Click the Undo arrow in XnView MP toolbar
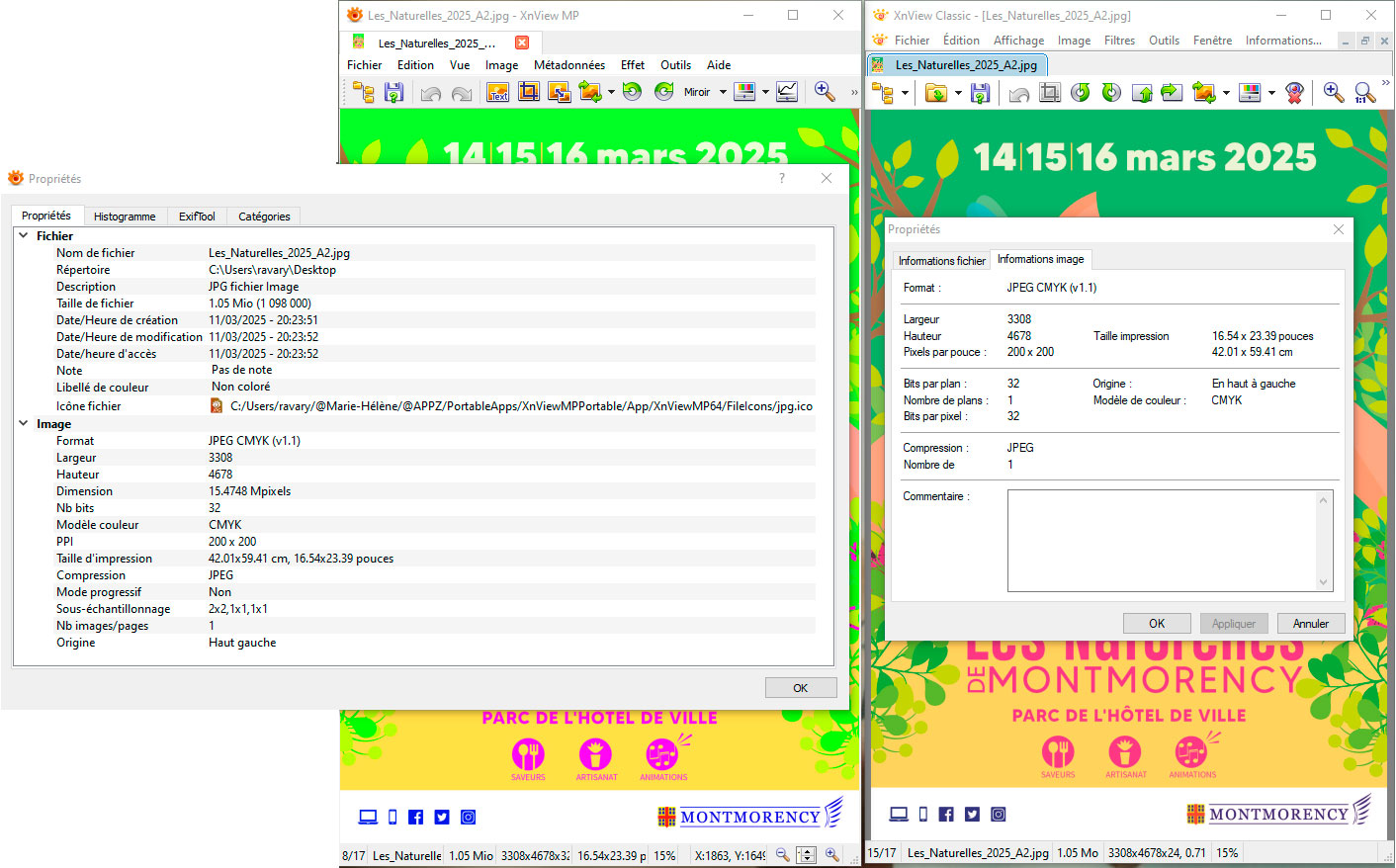This screenshot has width=1396, height=868. (430, 93)
